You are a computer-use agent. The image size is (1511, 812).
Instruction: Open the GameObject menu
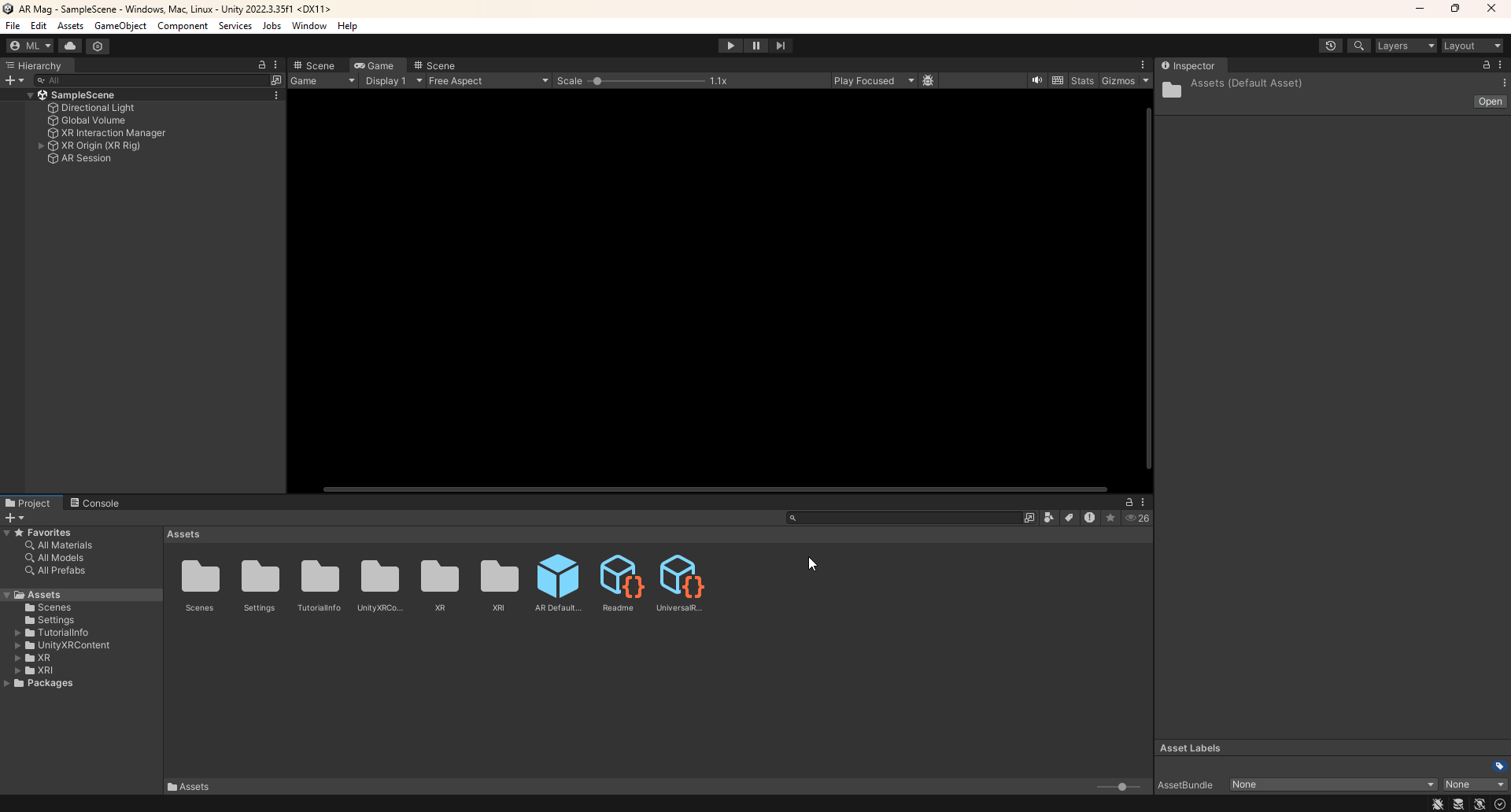coord(120,25)
